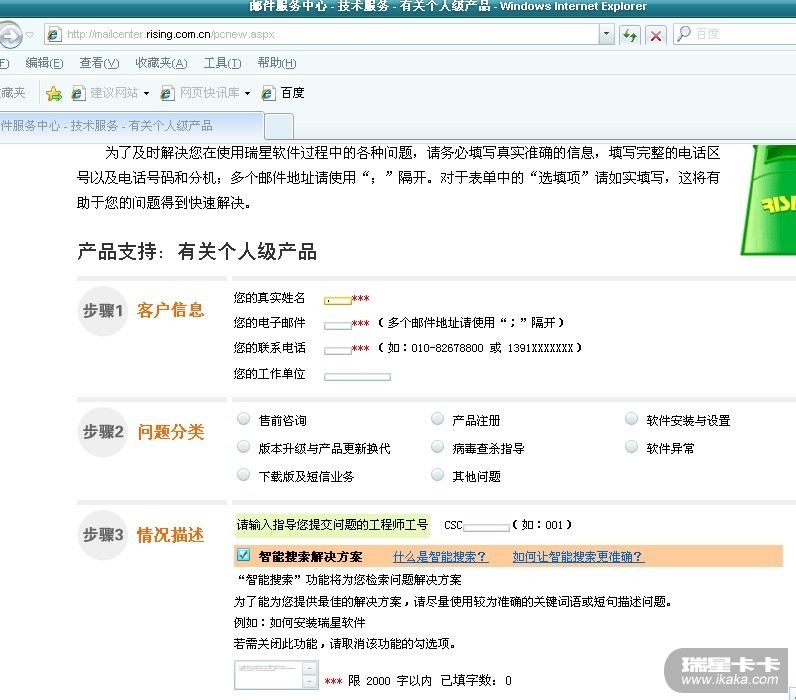Open the 建议网站 suggested sites button
796x700 pixels.
pyautogui.click(x=110, y=93)
